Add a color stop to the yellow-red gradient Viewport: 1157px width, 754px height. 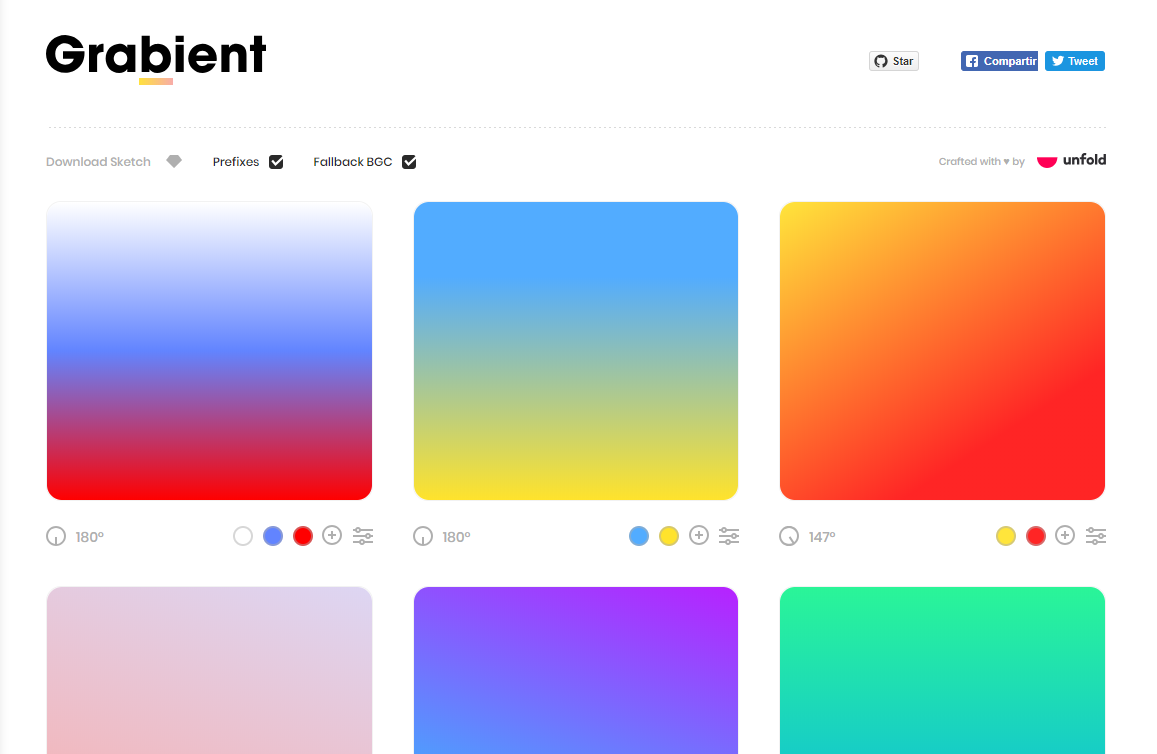(1065, 536)
